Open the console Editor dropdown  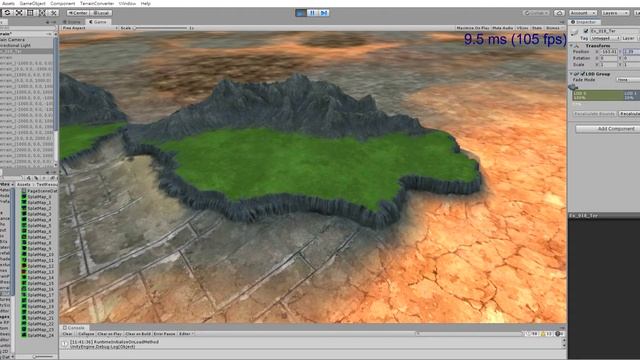(186, 334)
